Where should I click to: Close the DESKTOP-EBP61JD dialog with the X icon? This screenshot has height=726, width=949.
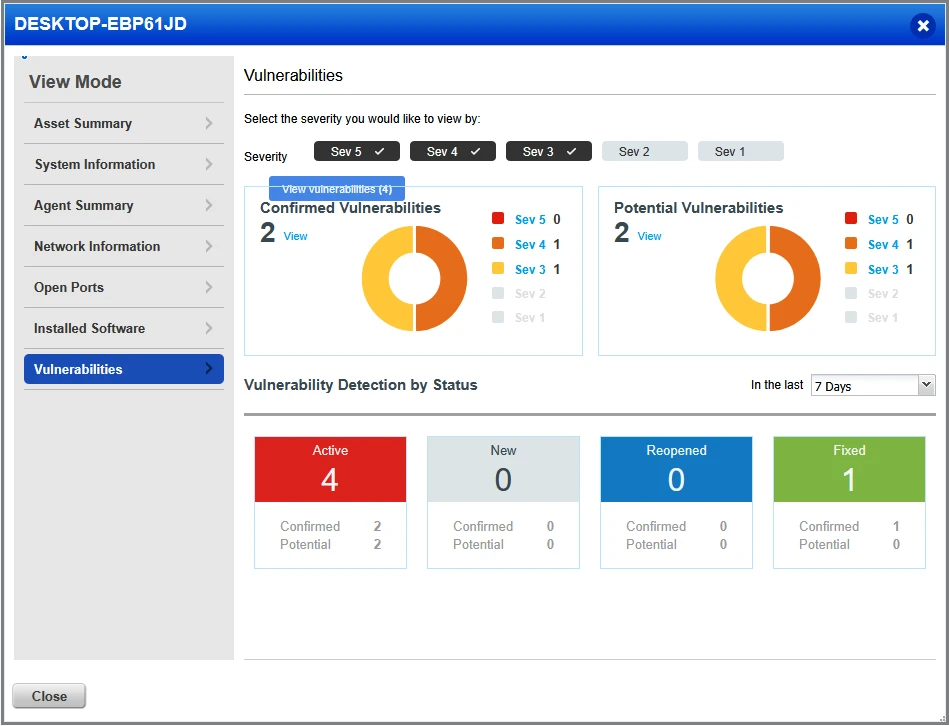(922, 25)
